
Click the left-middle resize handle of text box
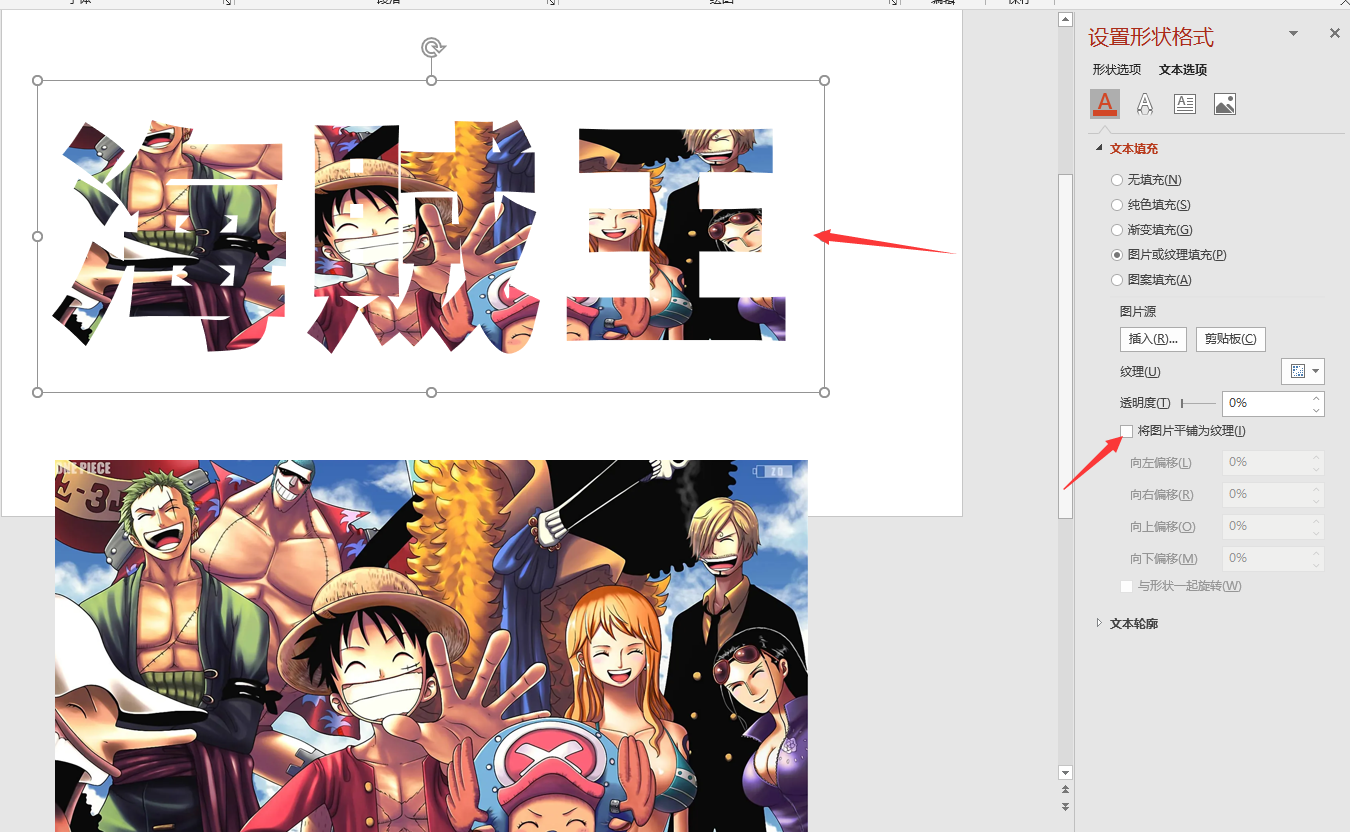pyautogui.click(x=38, y=236)
